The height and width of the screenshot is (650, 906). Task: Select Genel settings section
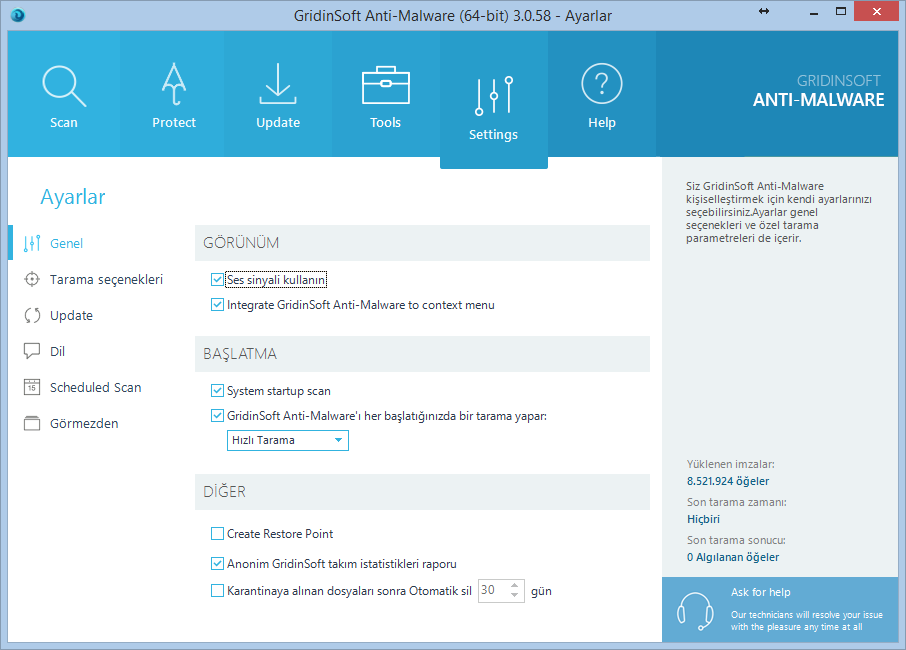click(66, 243)
